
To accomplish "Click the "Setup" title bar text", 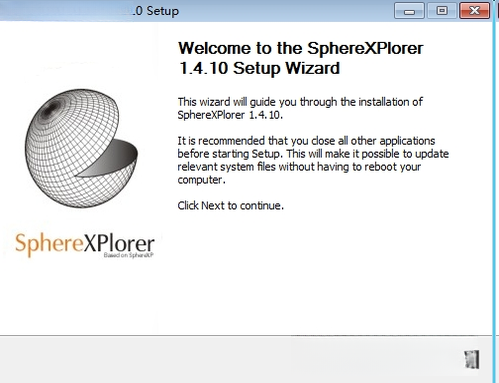I will (163, 11).
